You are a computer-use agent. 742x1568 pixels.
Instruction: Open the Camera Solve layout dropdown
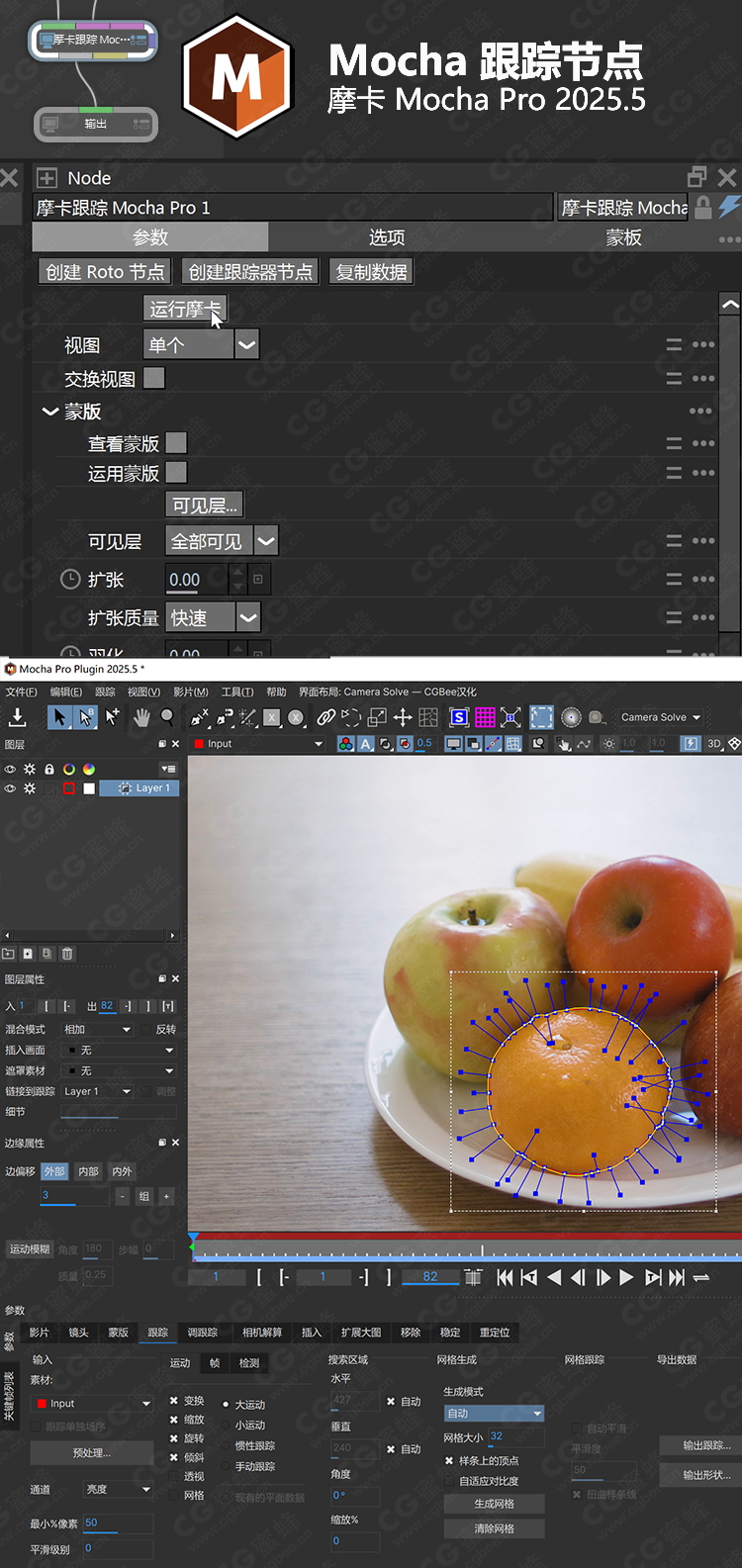(x=661, y=717)
